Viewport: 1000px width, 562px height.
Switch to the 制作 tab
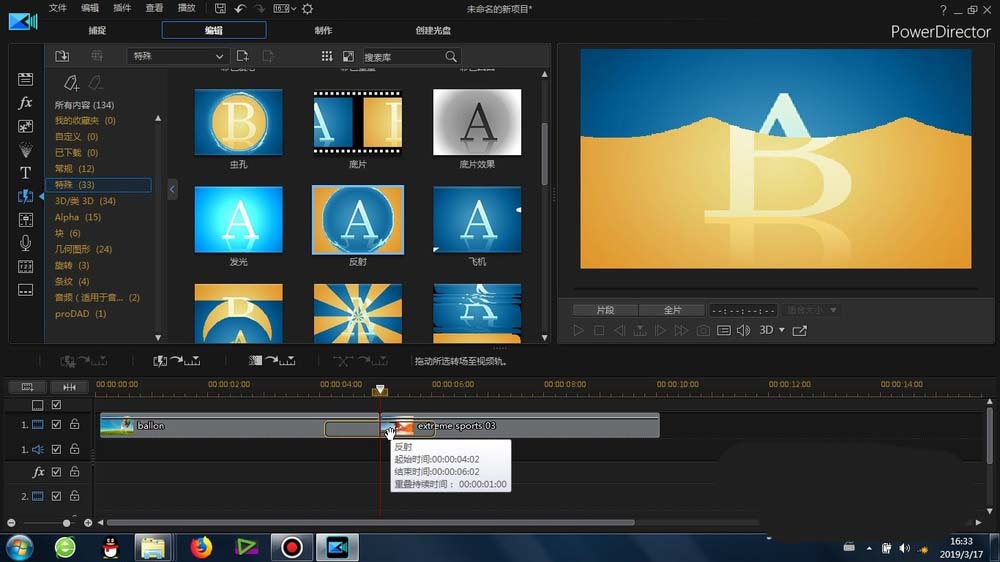point(323,30)
